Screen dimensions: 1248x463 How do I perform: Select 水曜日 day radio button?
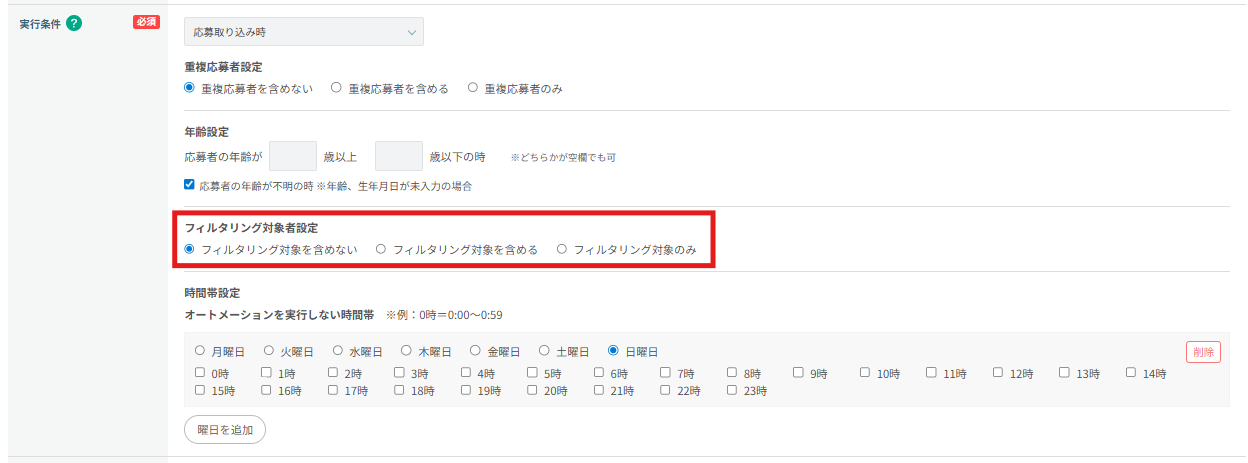point(338,351)
